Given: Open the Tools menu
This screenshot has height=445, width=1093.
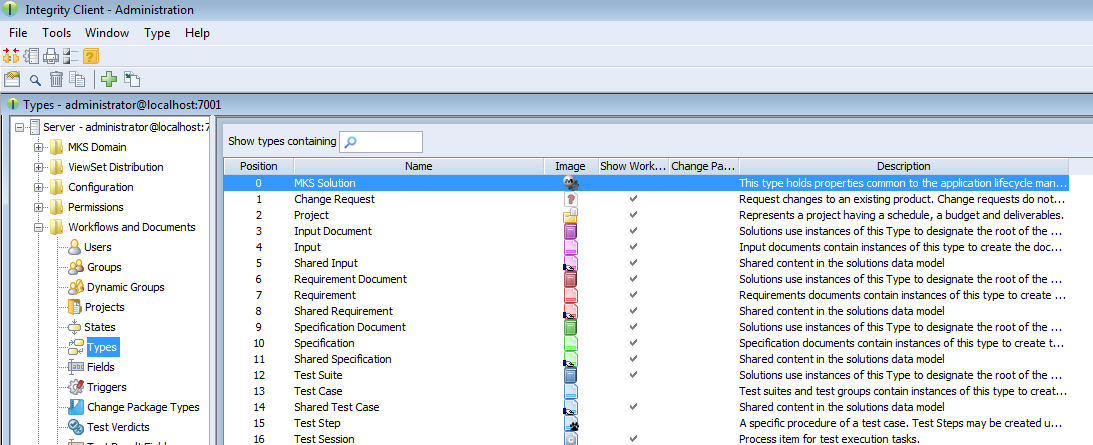Looking at the screenshot, I should pos(56,33).
